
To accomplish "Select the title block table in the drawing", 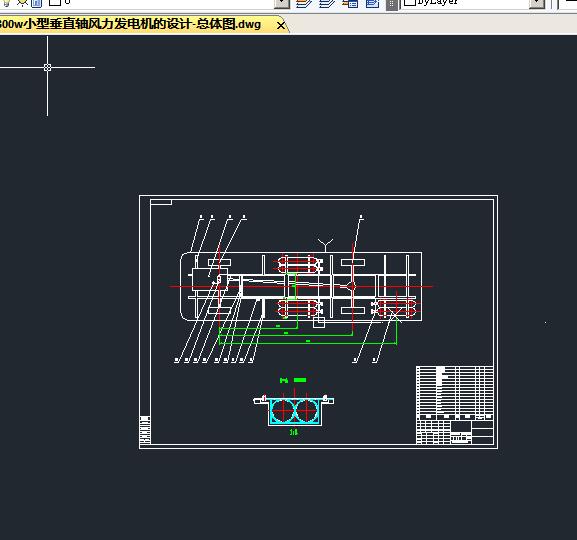I will point(455,405).
